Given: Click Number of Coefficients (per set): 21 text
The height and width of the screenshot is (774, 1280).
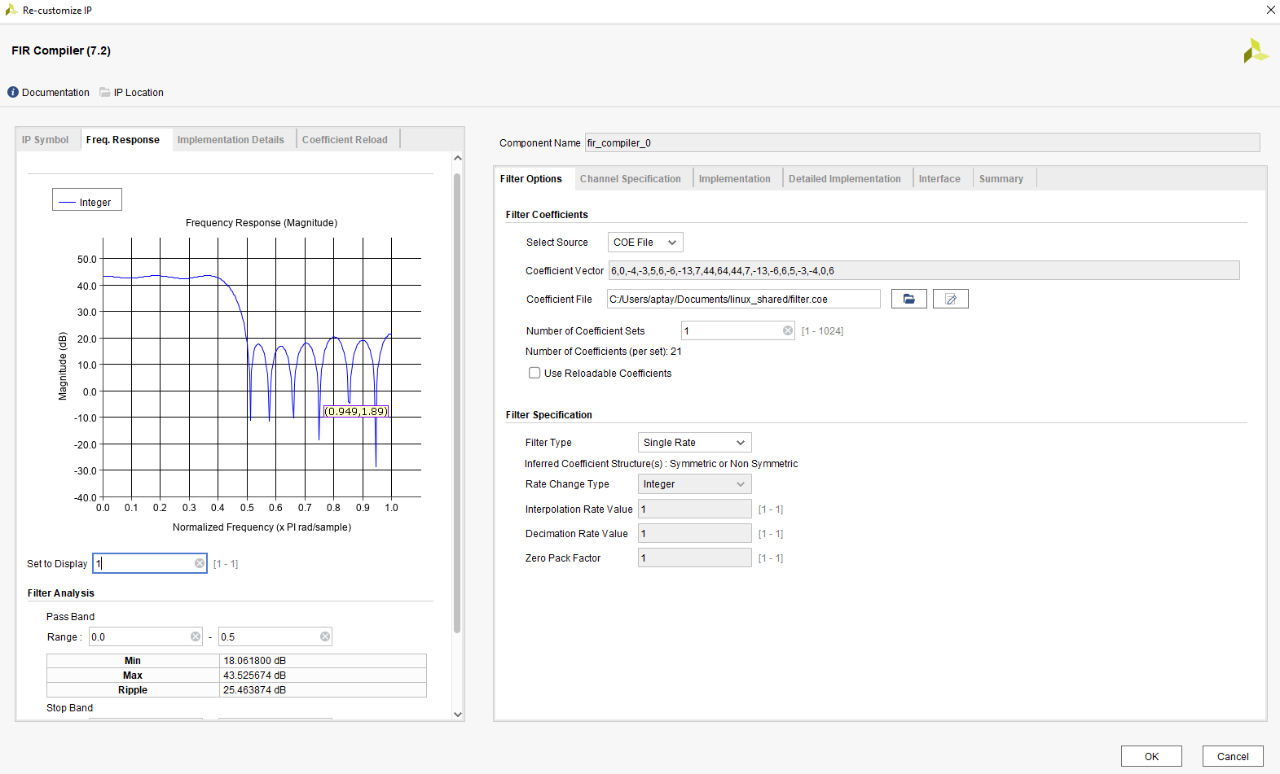Looking at the screenshot, I should pos(604,351).
